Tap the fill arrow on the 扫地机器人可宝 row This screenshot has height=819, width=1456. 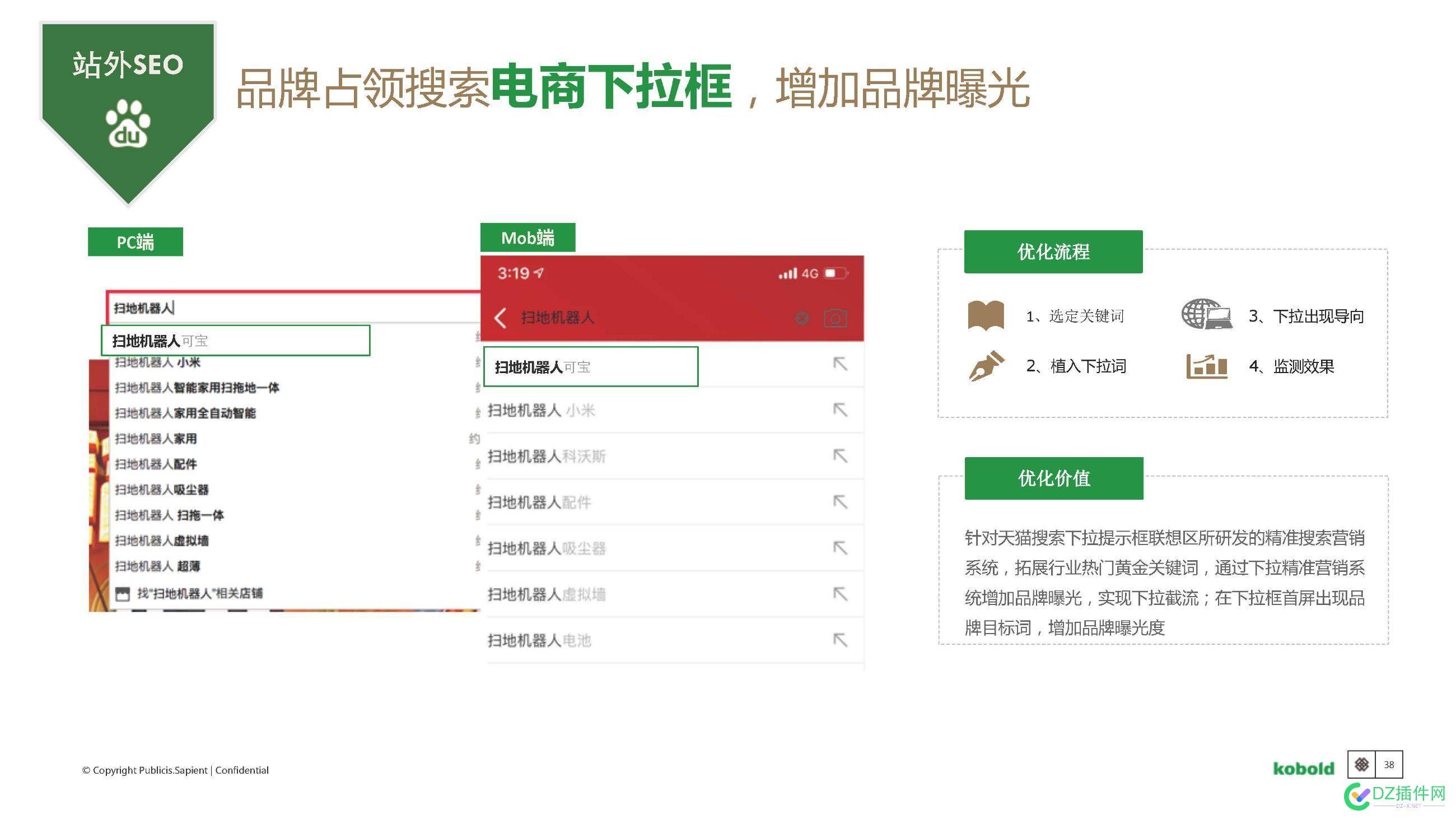840,364
